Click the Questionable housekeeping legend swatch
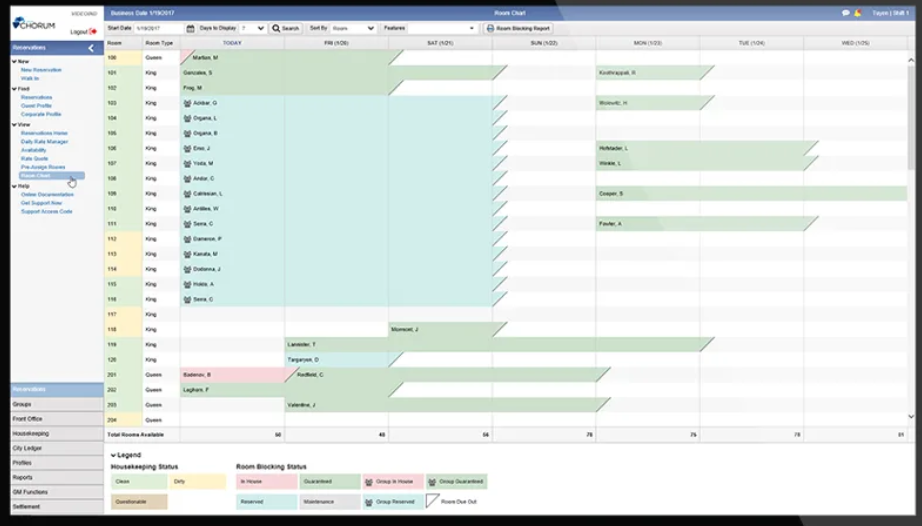 coord(139,502)
